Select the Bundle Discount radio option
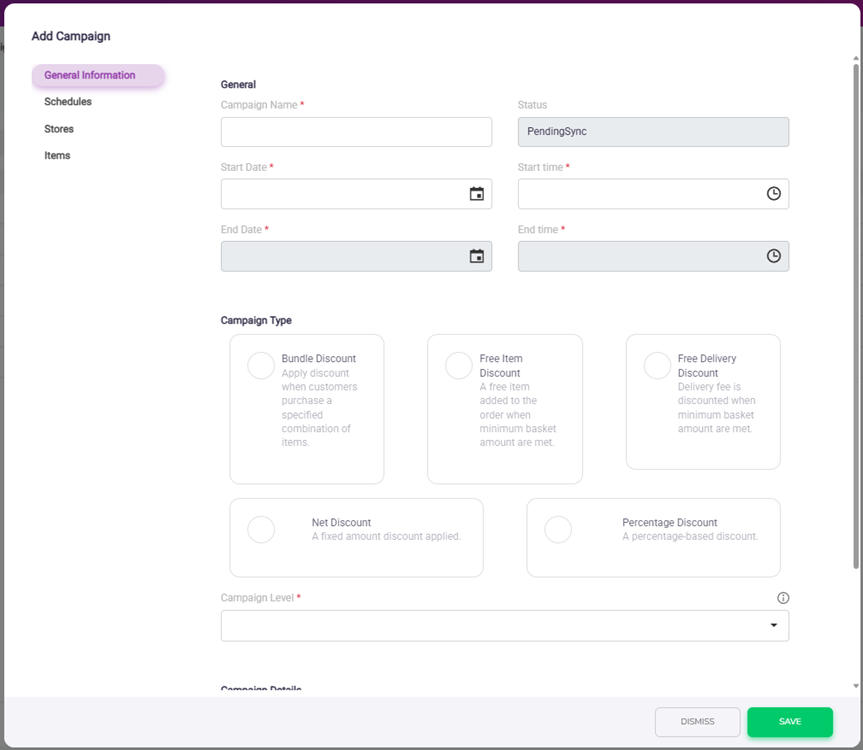The height and width of the screenshot is (750, 863). [261, 366]
